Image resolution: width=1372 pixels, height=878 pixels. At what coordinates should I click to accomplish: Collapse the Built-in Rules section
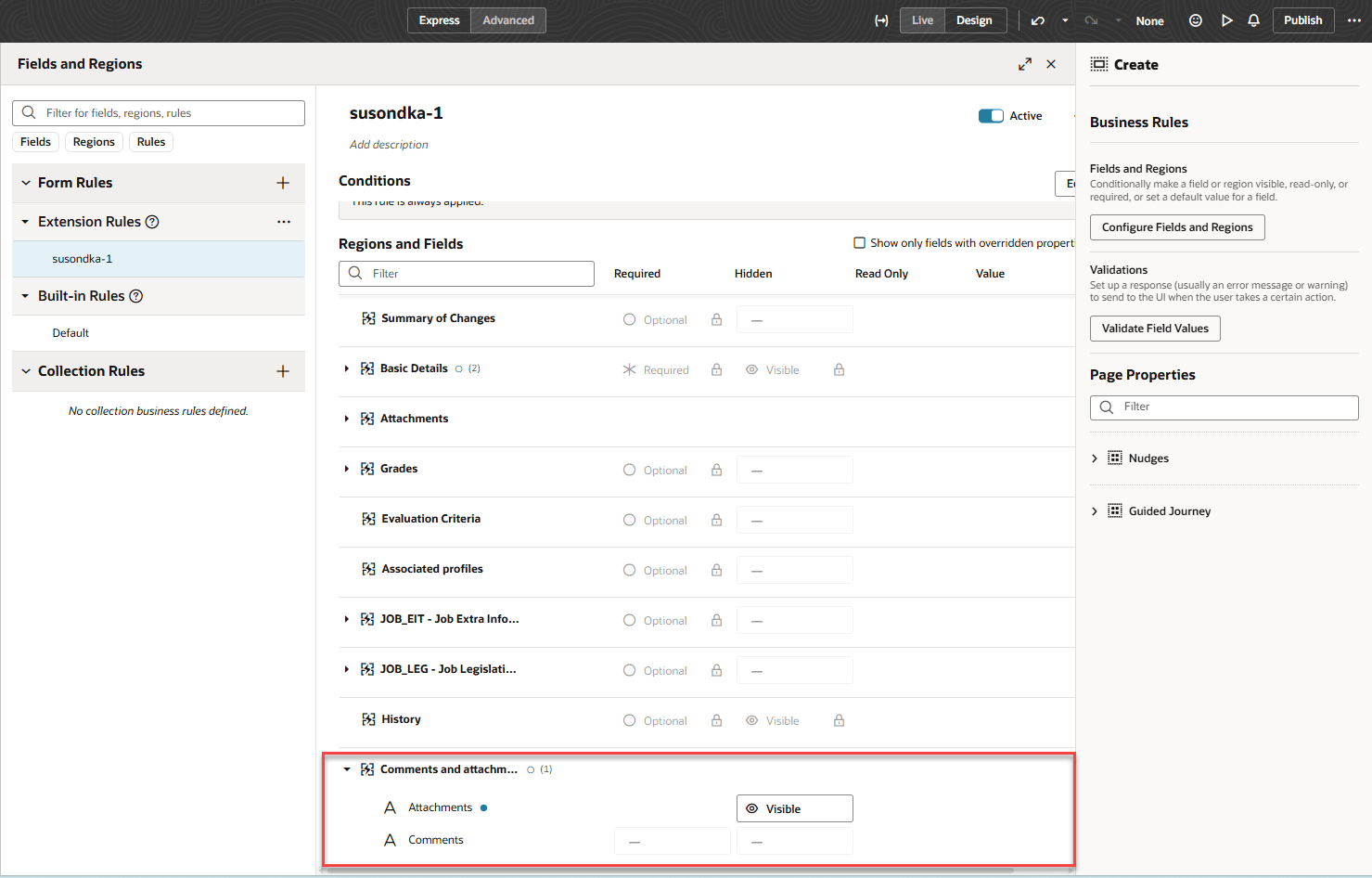pos(26,296)
